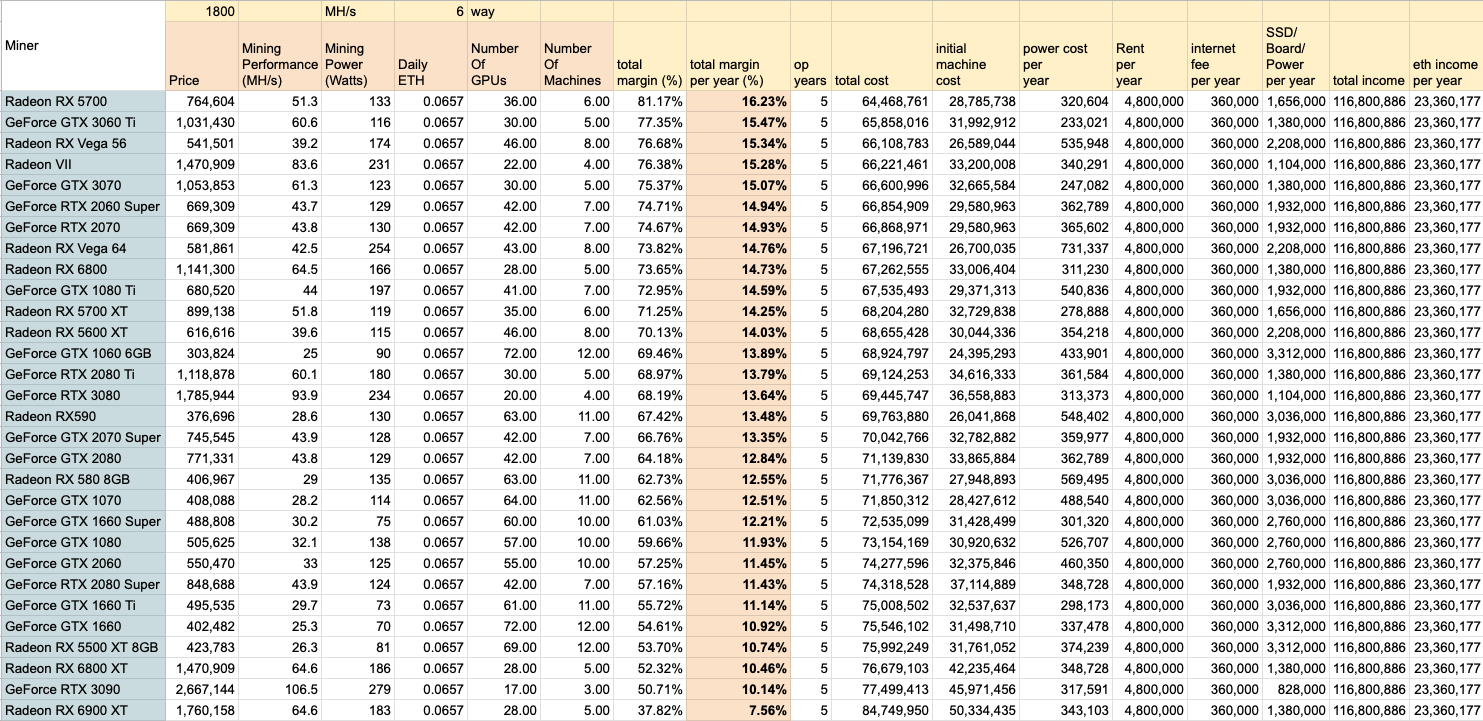Select the "Radeon RX 580 8GB" cell

tap(82, 479)
